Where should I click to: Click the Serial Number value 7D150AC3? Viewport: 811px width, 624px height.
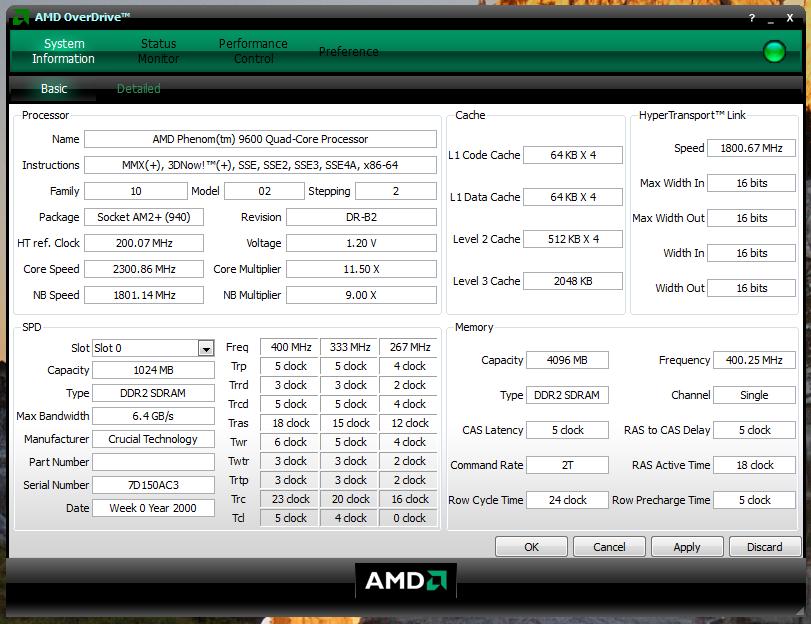(153, 485)
